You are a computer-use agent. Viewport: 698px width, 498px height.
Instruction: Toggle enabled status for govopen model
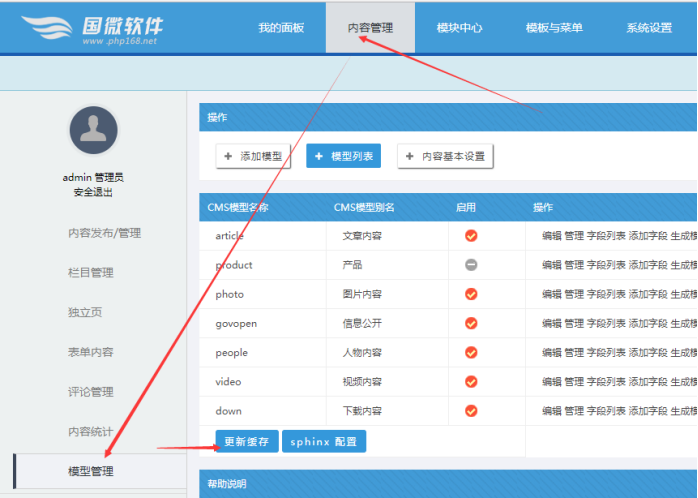471,323
